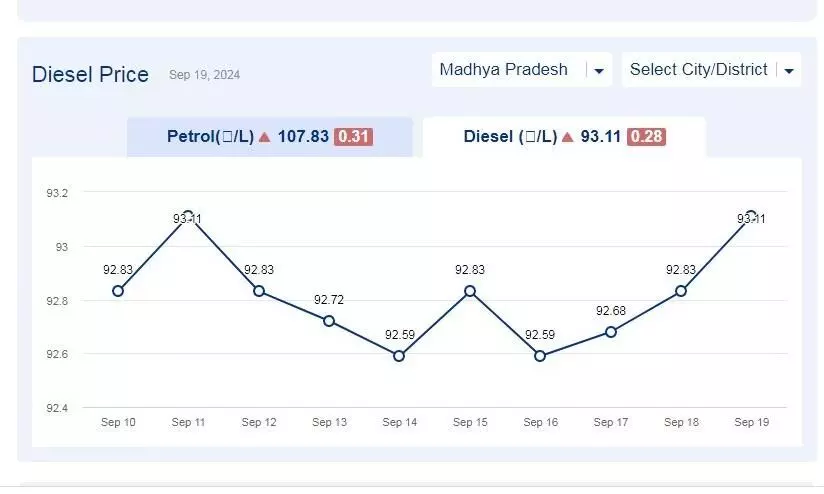Viewport: 824px width, 494px height.
Task: Click the Sep 15 data point marker
Action: [470, 291]
